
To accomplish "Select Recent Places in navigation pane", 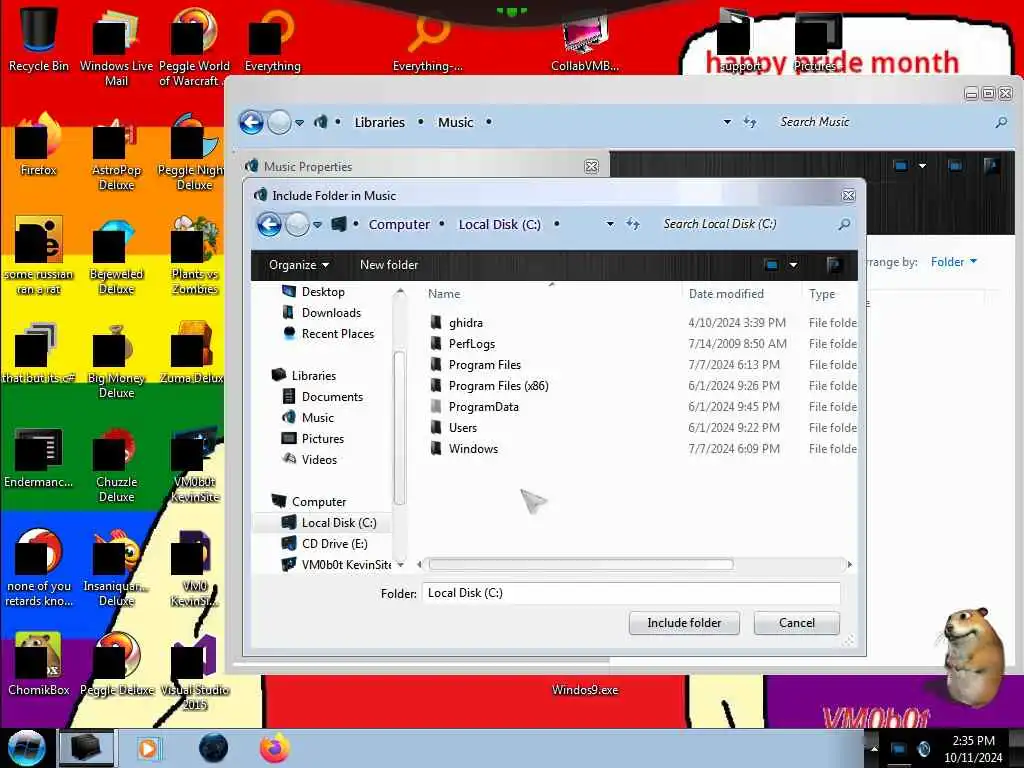I will pos(338,334).
